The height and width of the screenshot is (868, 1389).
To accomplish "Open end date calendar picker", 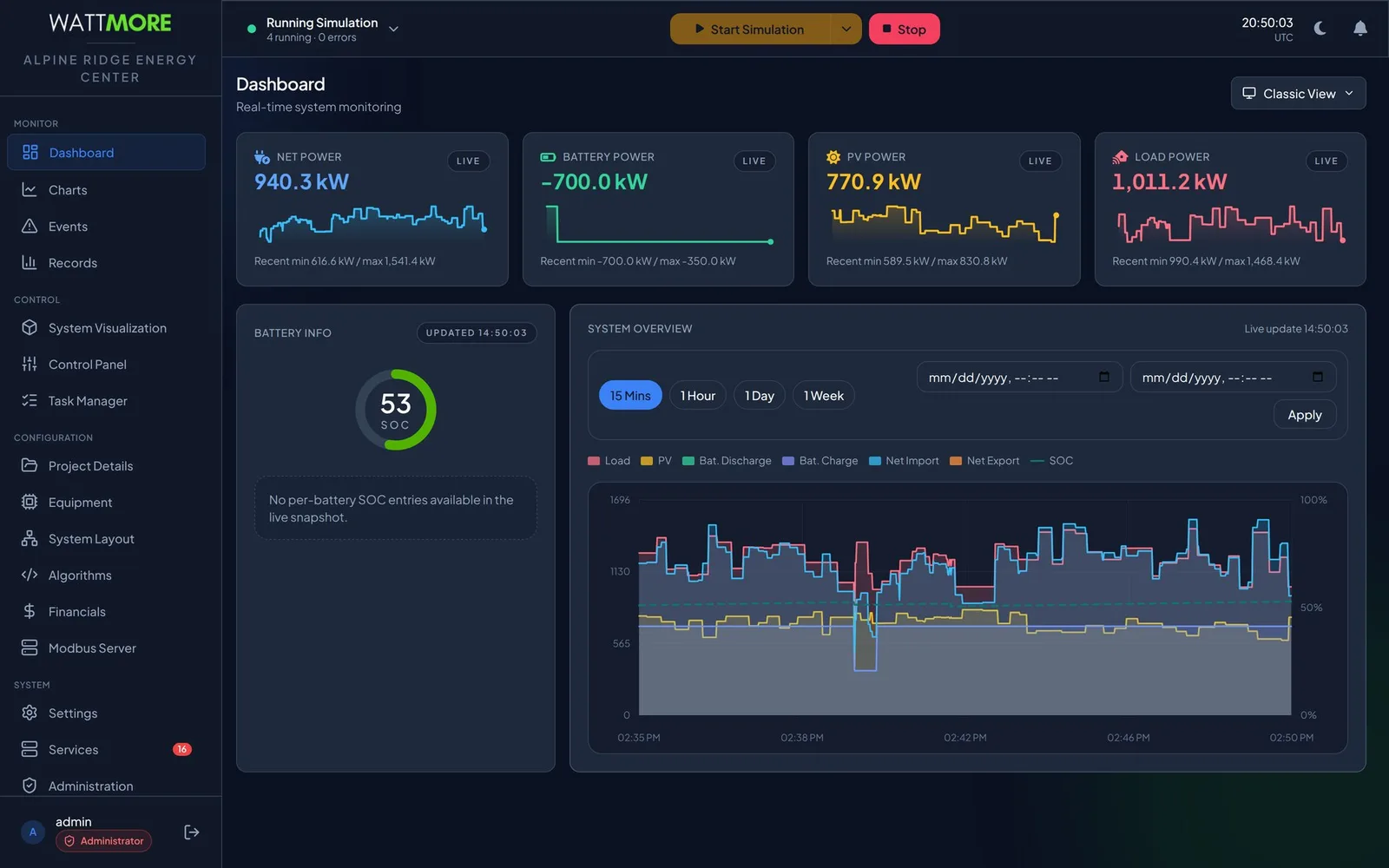I will (1318, 377).
